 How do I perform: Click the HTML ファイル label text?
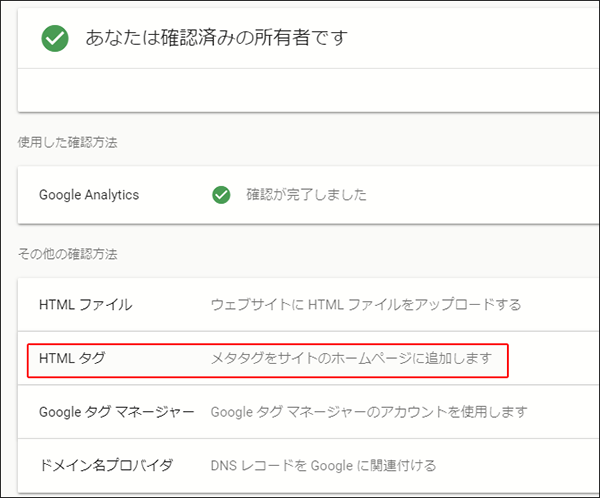[x=86, y=305]
